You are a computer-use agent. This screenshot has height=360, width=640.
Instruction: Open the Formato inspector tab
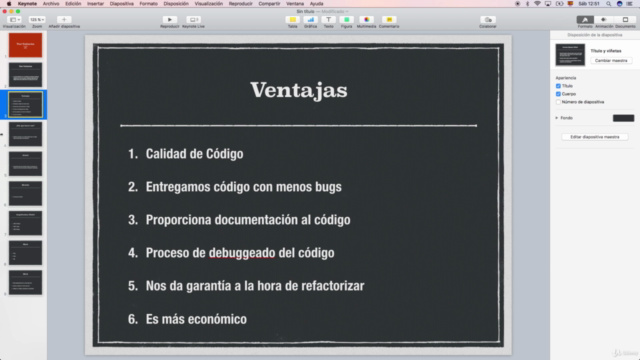[x=585, y=20]
